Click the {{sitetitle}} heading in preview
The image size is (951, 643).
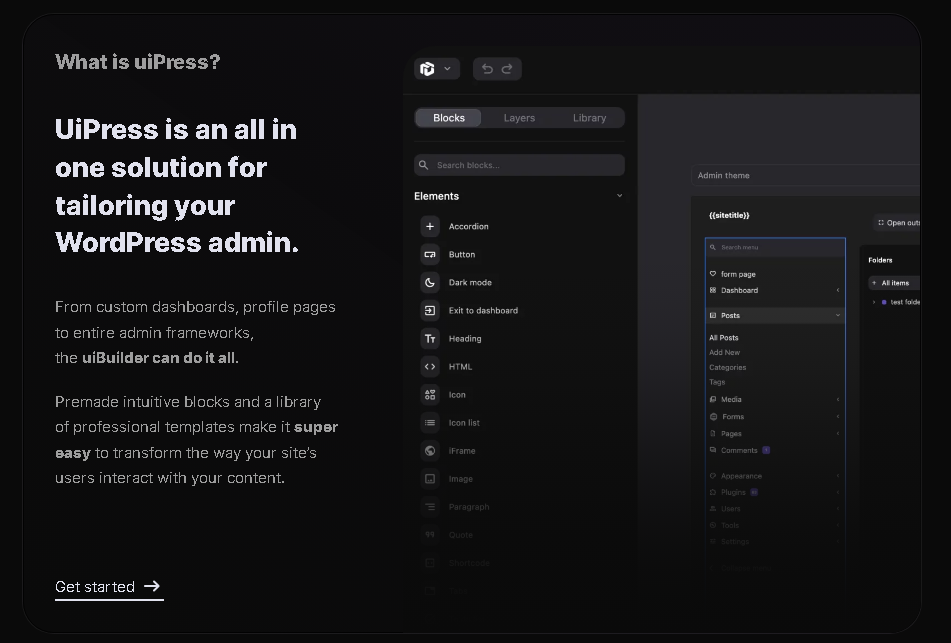[x=729, y=215]
